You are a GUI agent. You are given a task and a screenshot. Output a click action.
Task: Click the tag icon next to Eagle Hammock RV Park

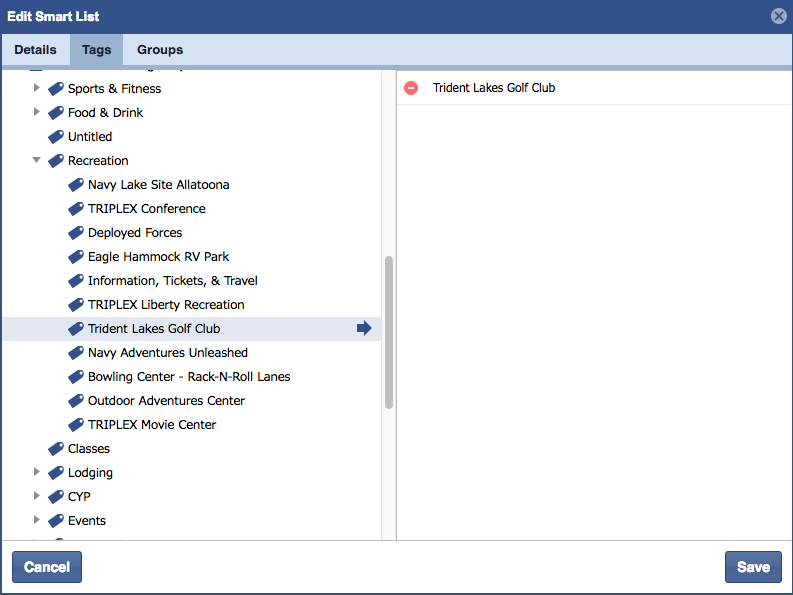76,257
